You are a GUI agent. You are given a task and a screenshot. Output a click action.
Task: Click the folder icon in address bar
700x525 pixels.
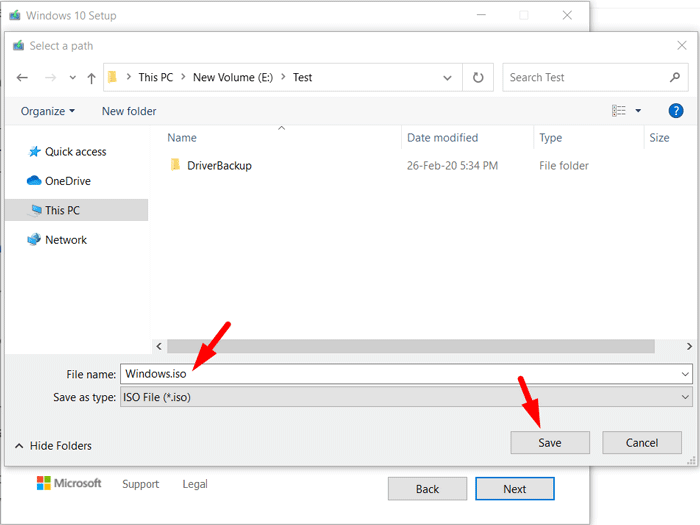tap(112, 77)
